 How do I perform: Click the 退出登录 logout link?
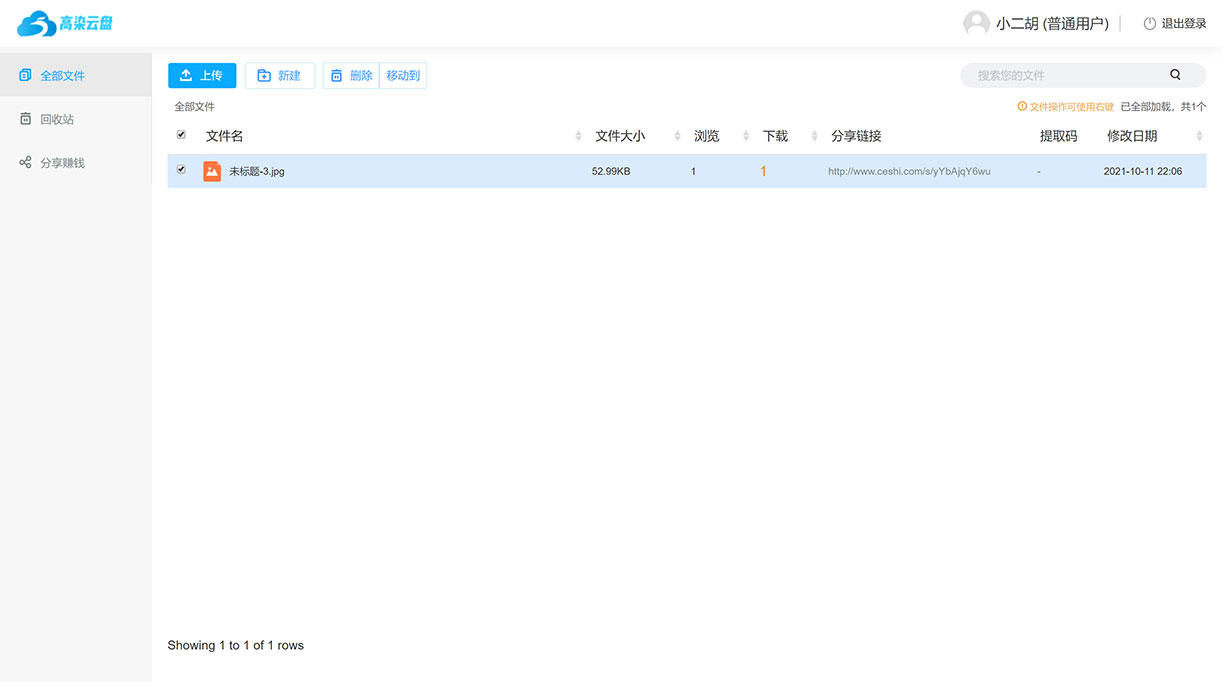1183,23
